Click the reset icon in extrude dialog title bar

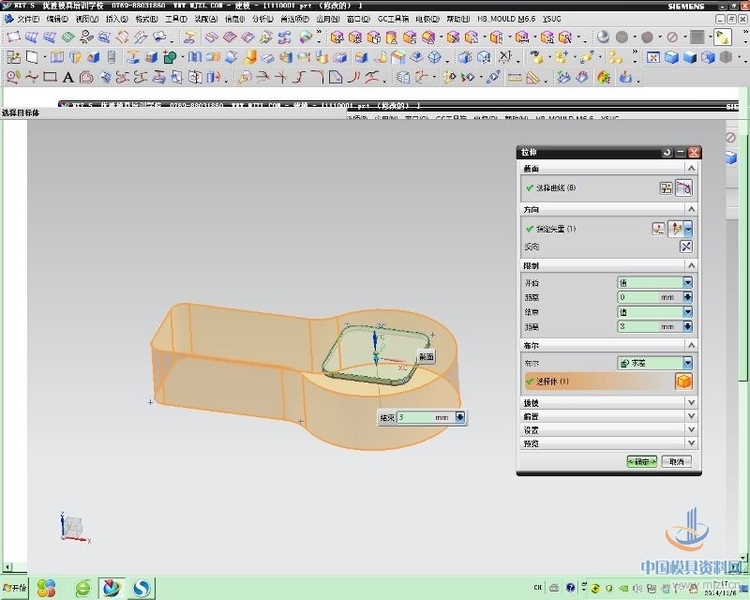[x=667, y=152]
